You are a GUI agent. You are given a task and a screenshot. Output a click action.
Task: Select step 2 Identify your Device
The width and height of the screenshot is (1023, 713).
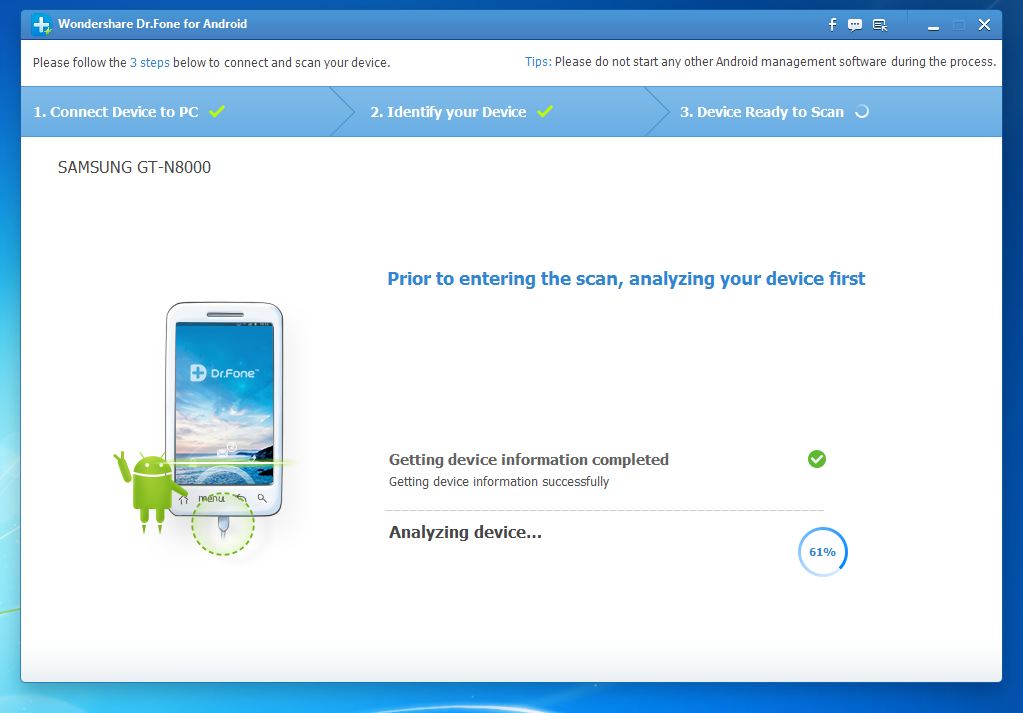point(448,112)
